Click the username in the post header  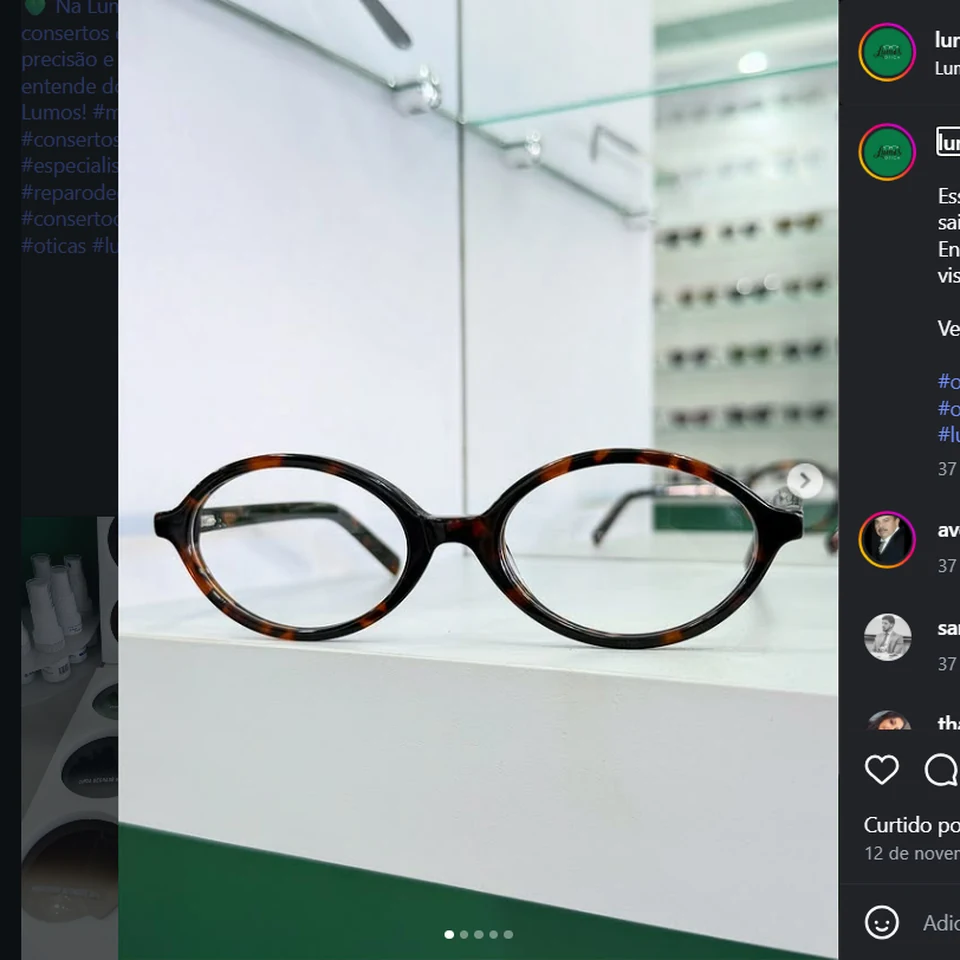point(947,40)
